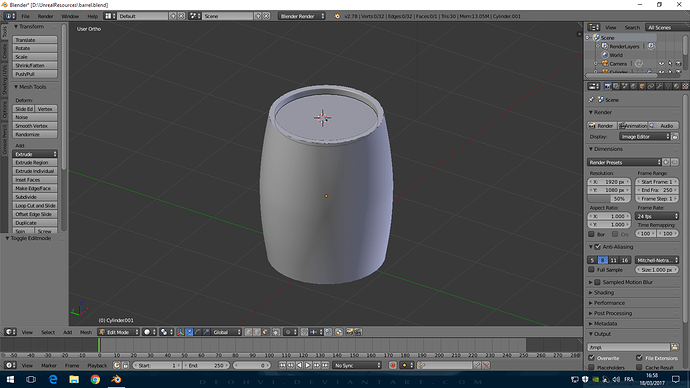Toggle the File Extensions checkbox

coord(639,358)
